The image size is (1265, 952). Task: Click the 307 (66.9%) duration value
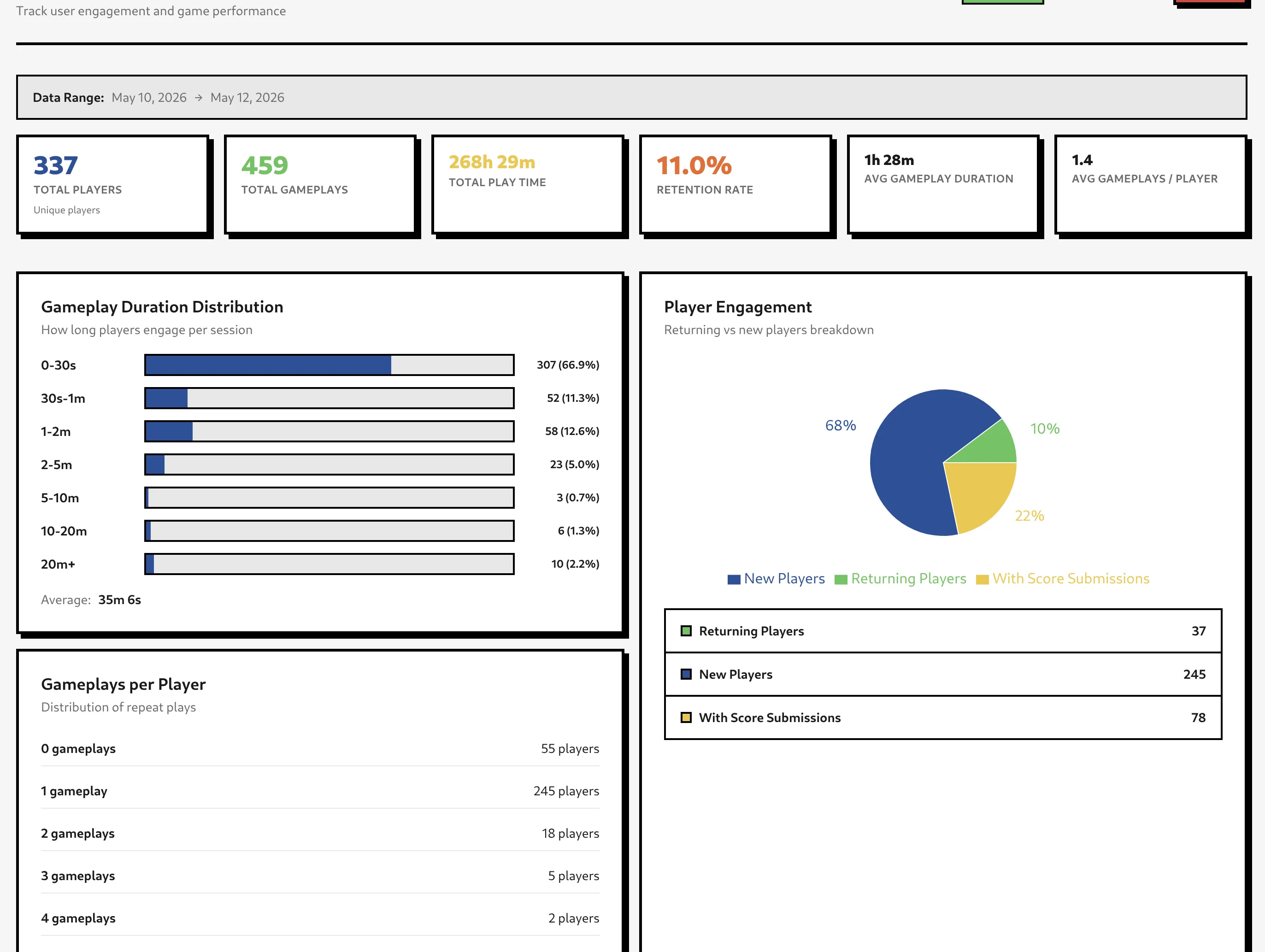tap(568, 365)
